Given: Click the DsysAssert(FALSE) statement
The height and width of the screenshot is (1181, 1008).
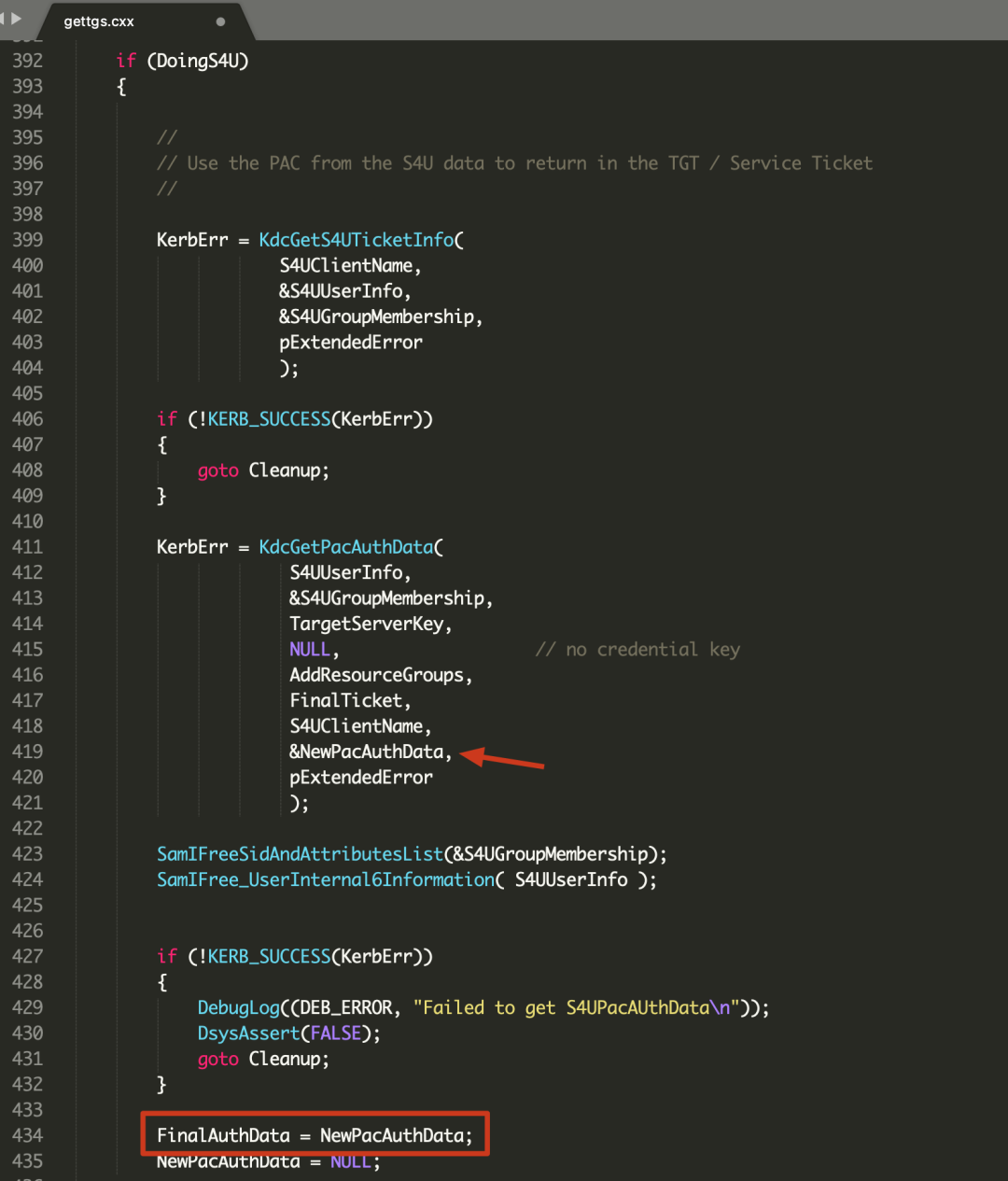Looking at the screenshot, I should 289,1033.
